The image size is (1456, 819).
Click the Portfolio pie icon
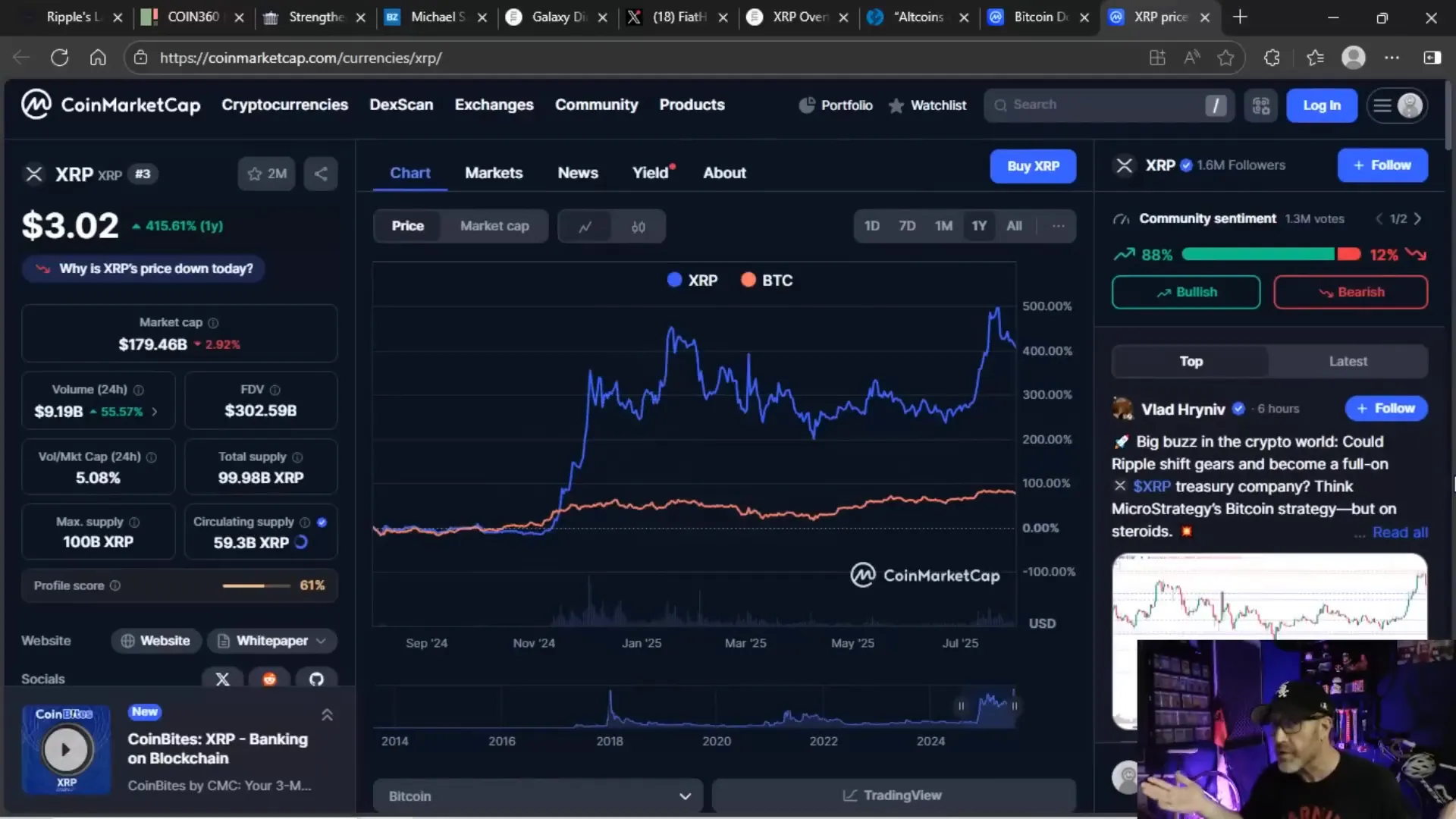point(807,105)
